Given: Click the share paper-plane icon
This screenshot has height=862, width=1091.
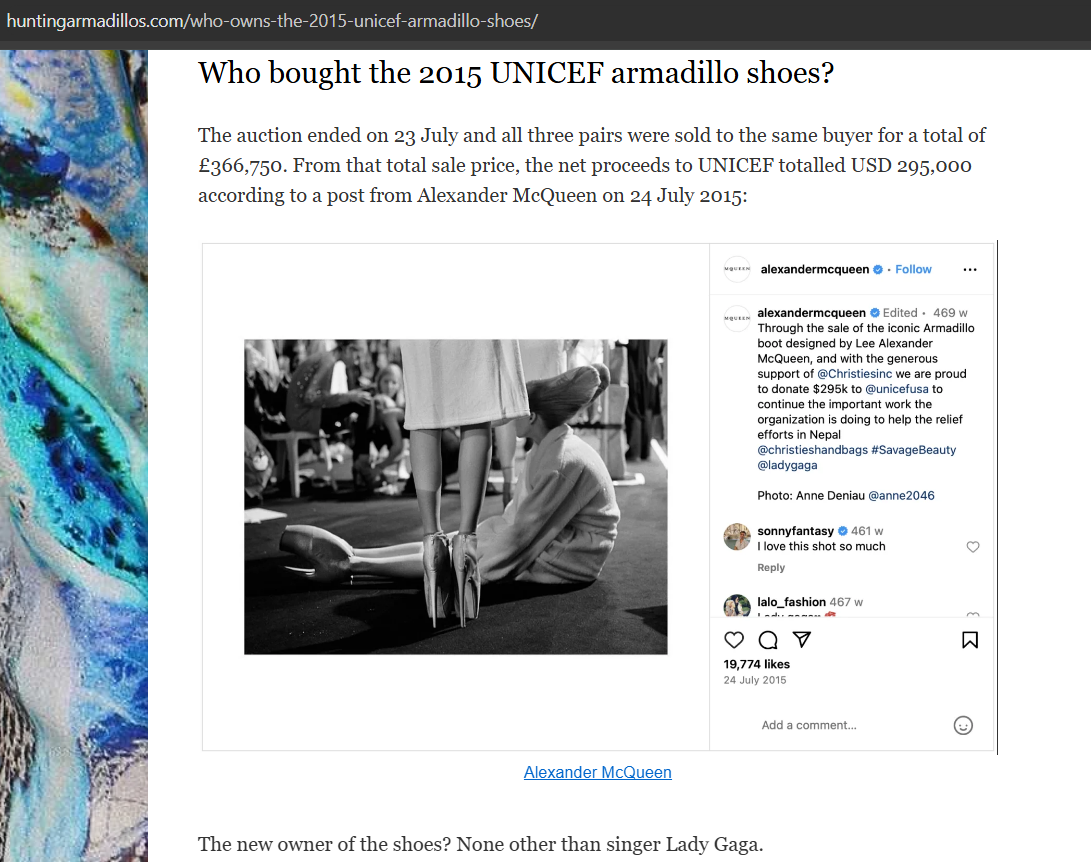Looking at the screenshot, I should 802,639.
